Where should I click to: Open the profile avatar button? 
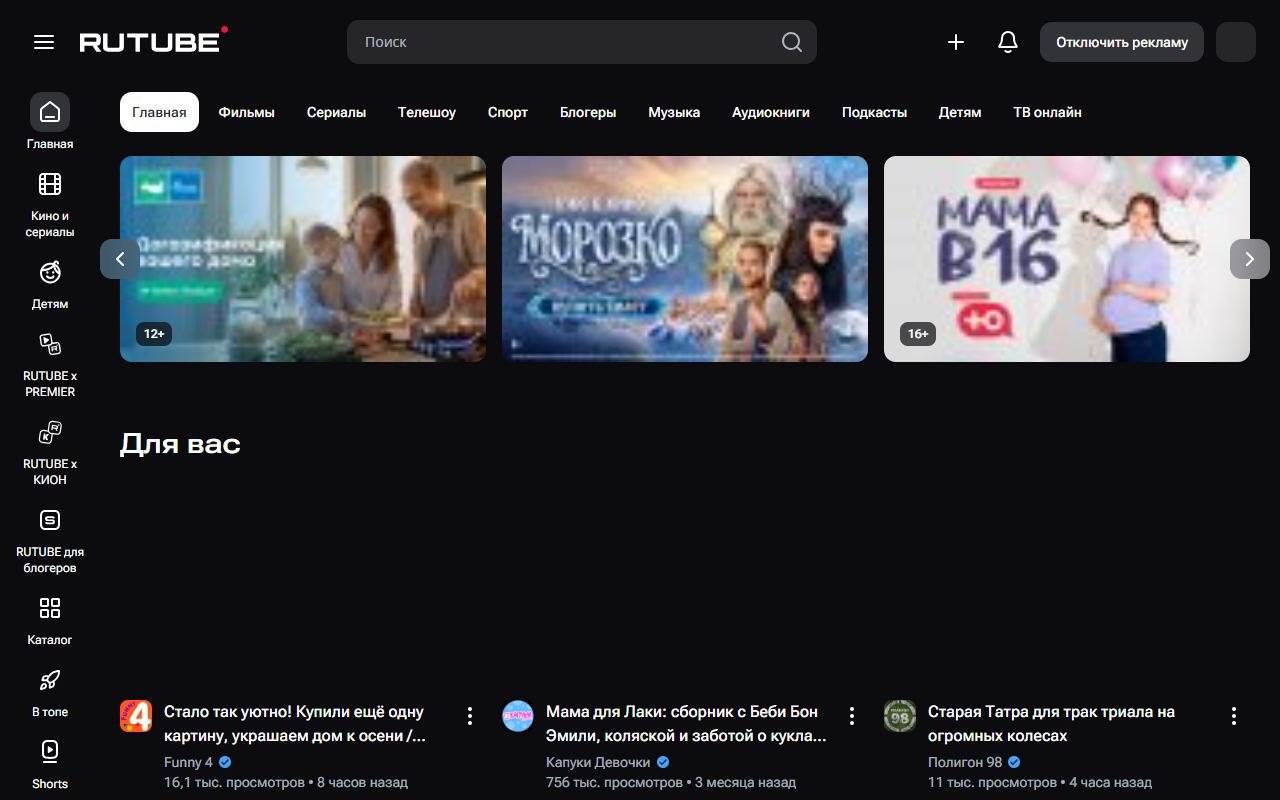[1236, 42]
